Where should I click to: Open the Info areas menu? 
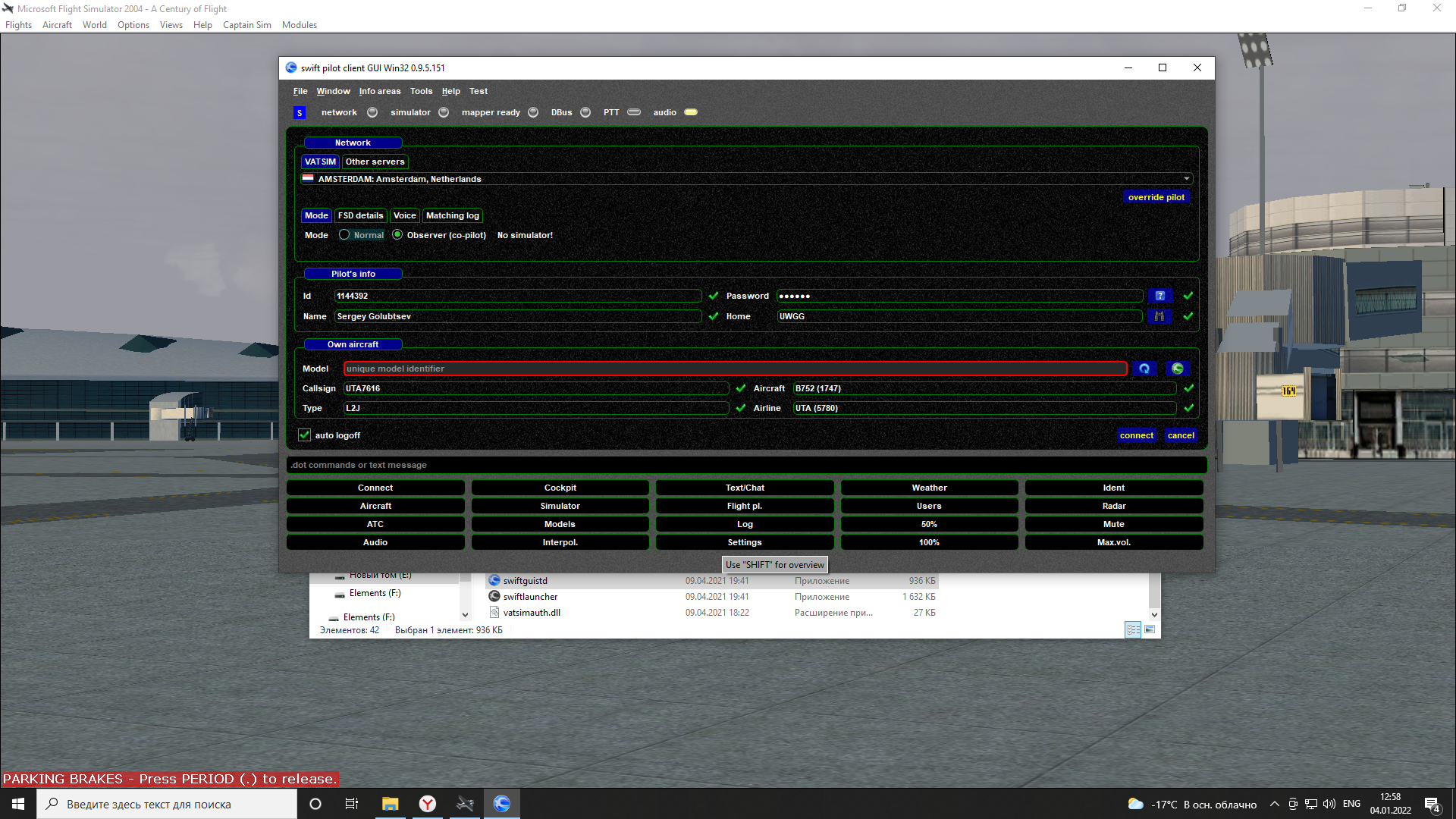tap(380, 91)
